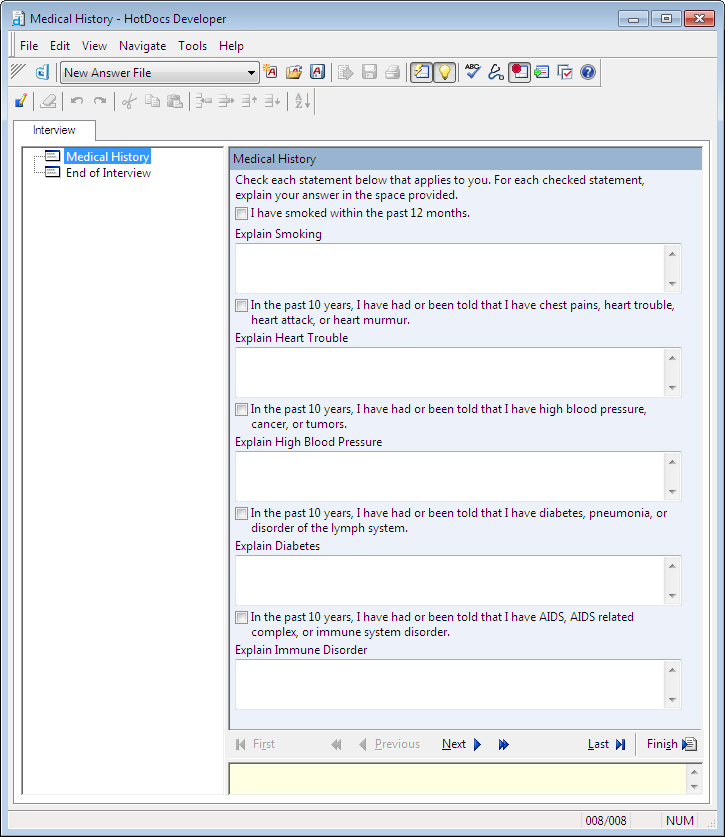Open the Navigate menu
This screenshot has width=725, height=837.
142,46
